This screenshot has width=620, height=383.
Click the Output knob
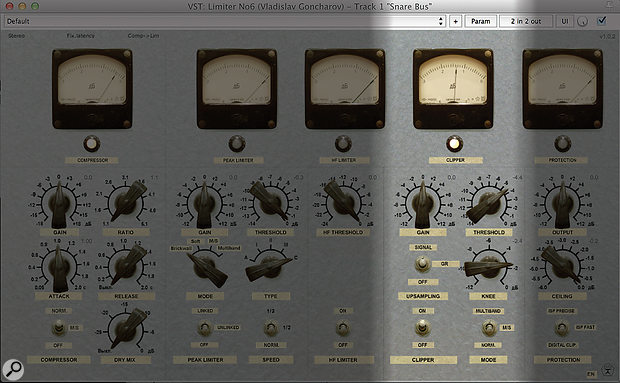562,204
